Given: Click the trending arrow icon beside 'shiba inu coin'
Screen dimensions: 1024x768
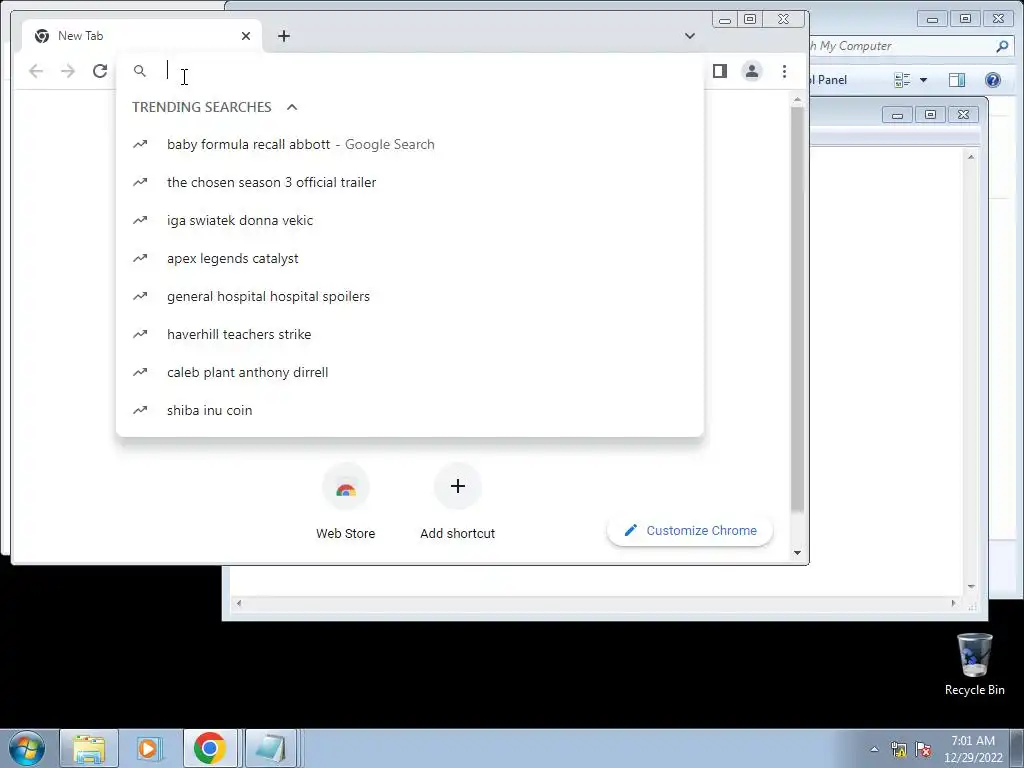Looking at the screenshot, I should pyautogui.click(x=140, y=410).
